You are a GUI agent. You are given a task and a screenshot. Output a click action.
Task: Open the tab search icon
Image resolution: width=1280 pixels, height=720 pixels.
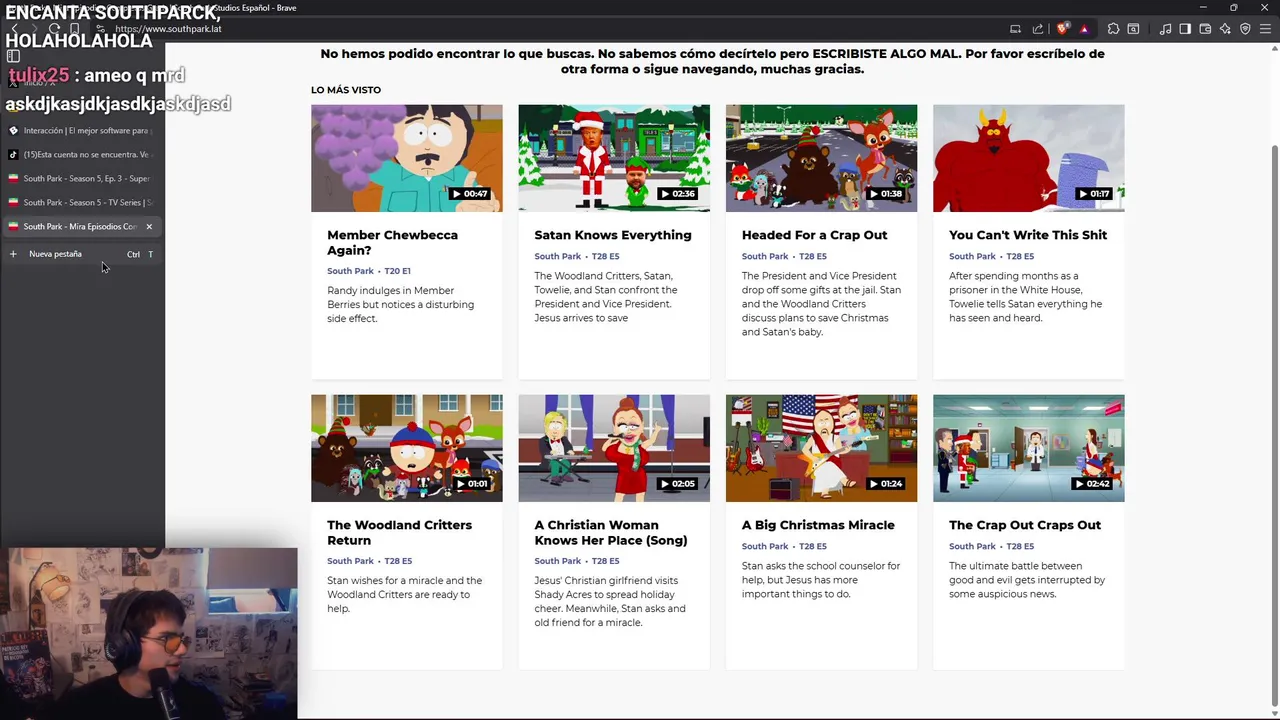[x=1133, y=29]
